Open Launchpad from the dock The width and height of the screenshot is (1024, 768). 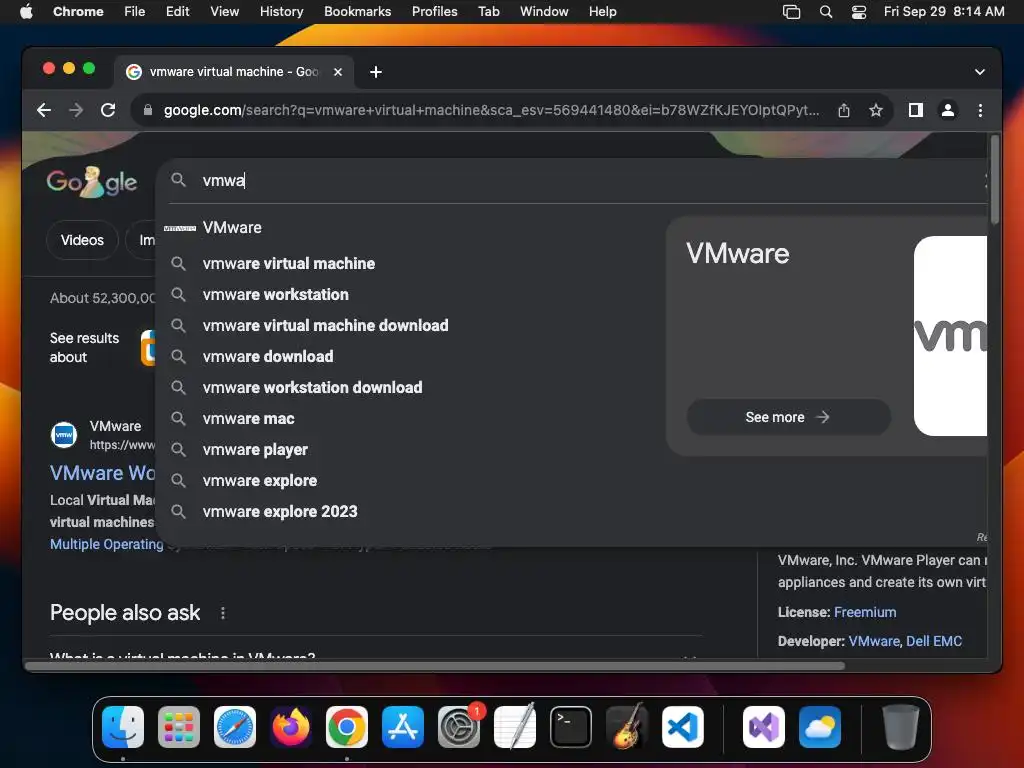point(179,727)
